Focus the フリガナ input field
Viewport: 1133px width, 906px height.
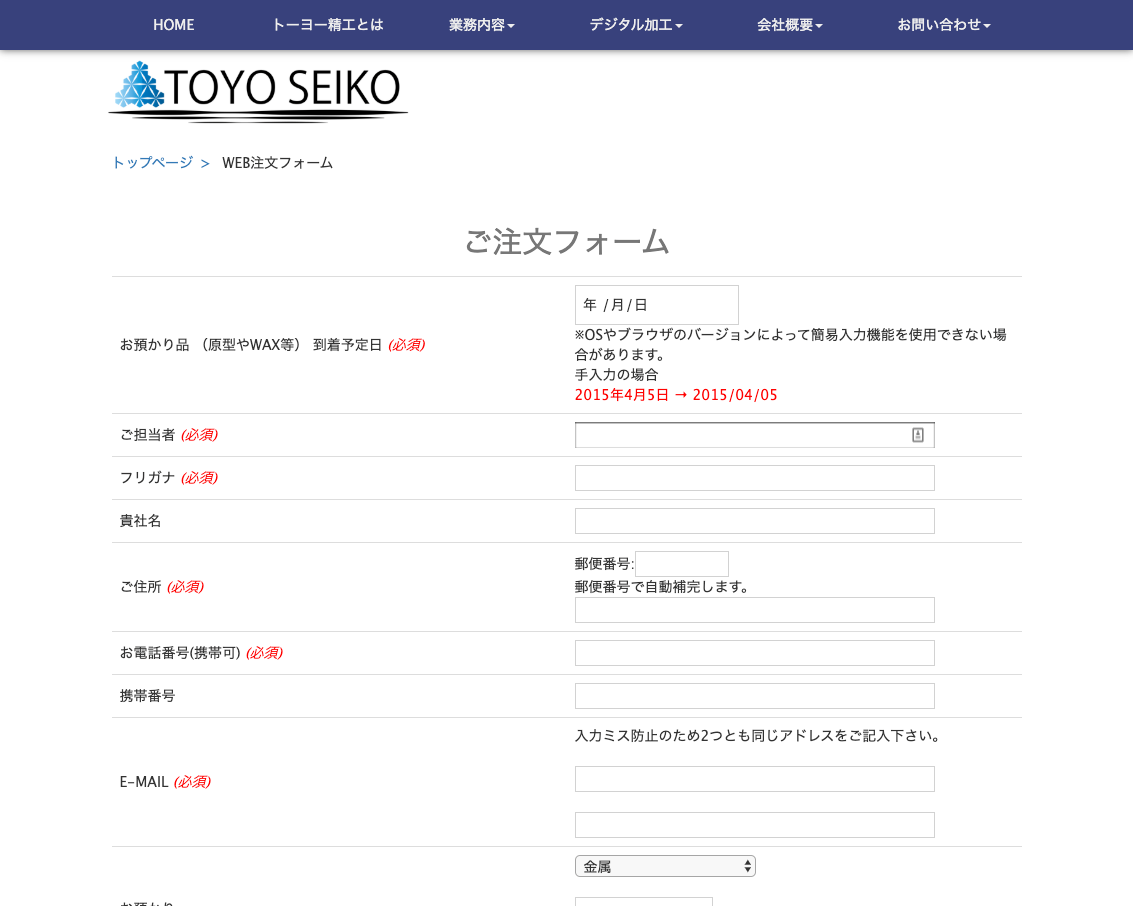click(x=754, y=478)
